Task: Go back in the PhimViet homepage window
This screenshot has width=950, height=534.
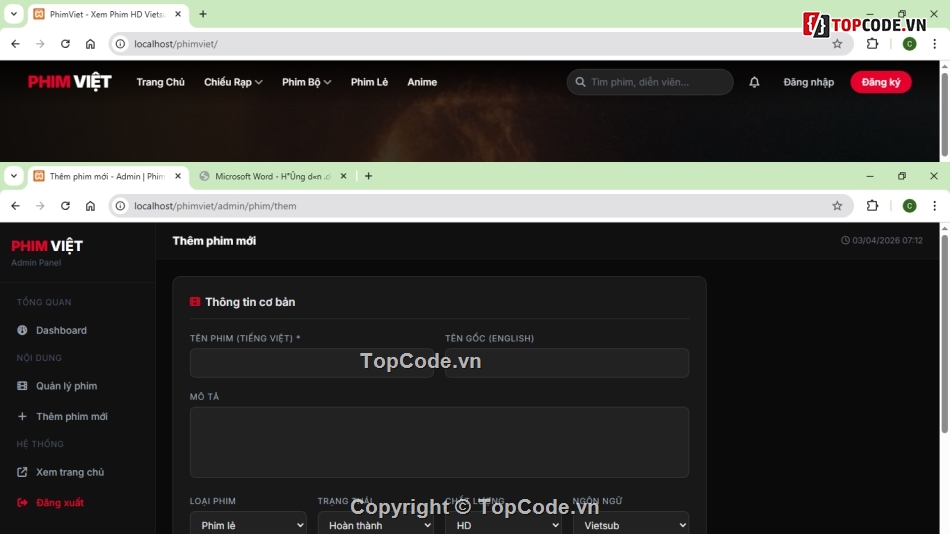Action: [16, 44]
